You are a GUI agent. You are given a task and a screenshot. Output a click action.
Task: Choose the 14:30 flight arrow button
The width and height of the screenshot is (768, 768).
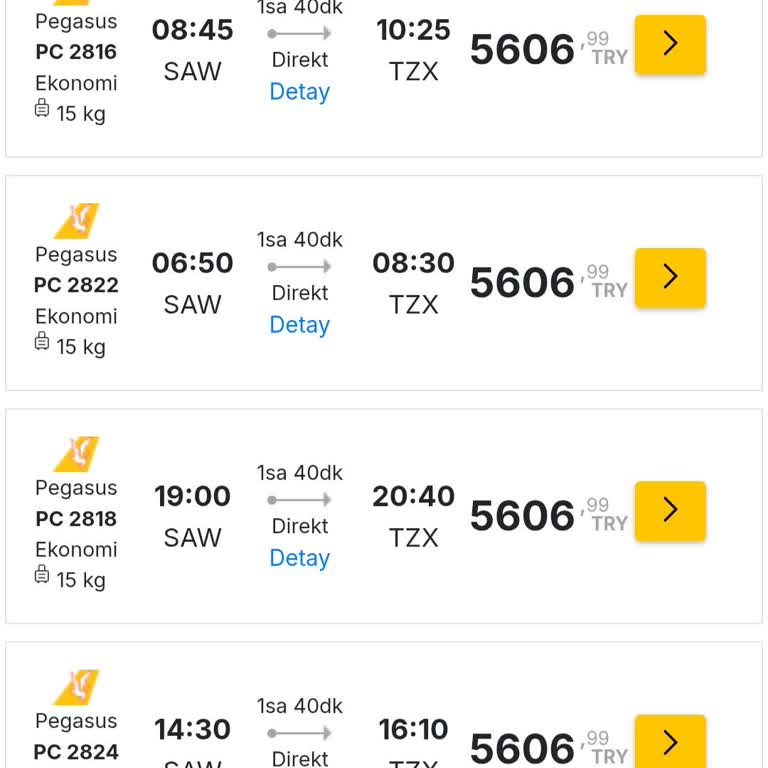670,742
